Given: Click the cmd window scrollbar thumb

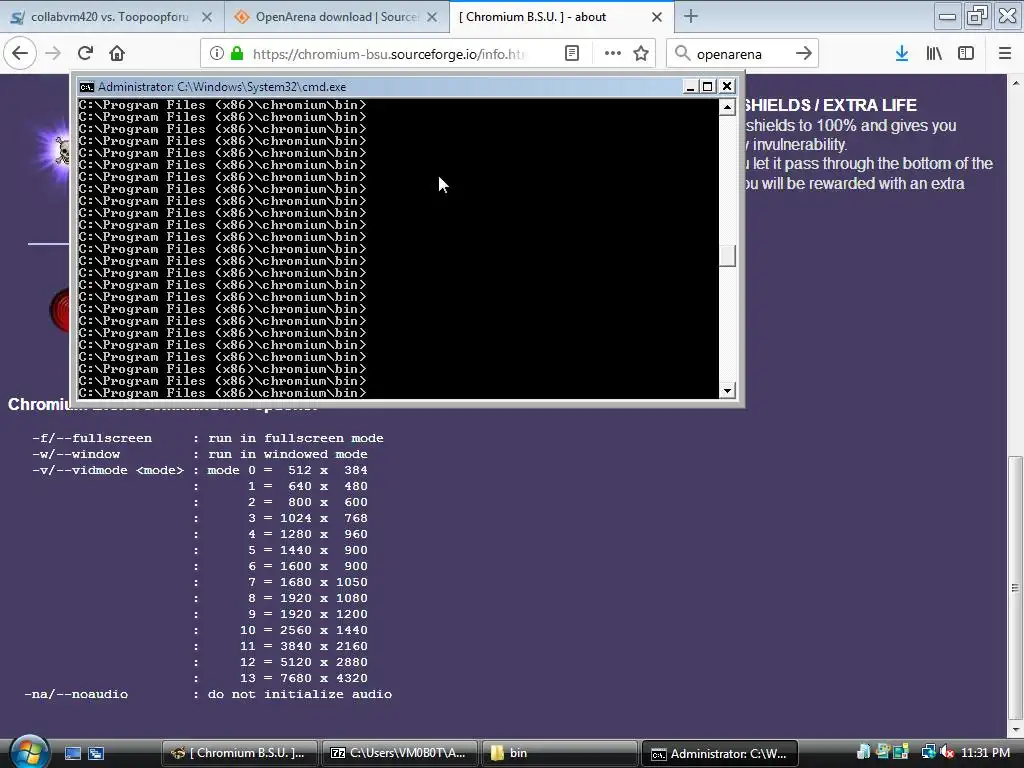Looking at the screenshot, I should pos(727,255).
